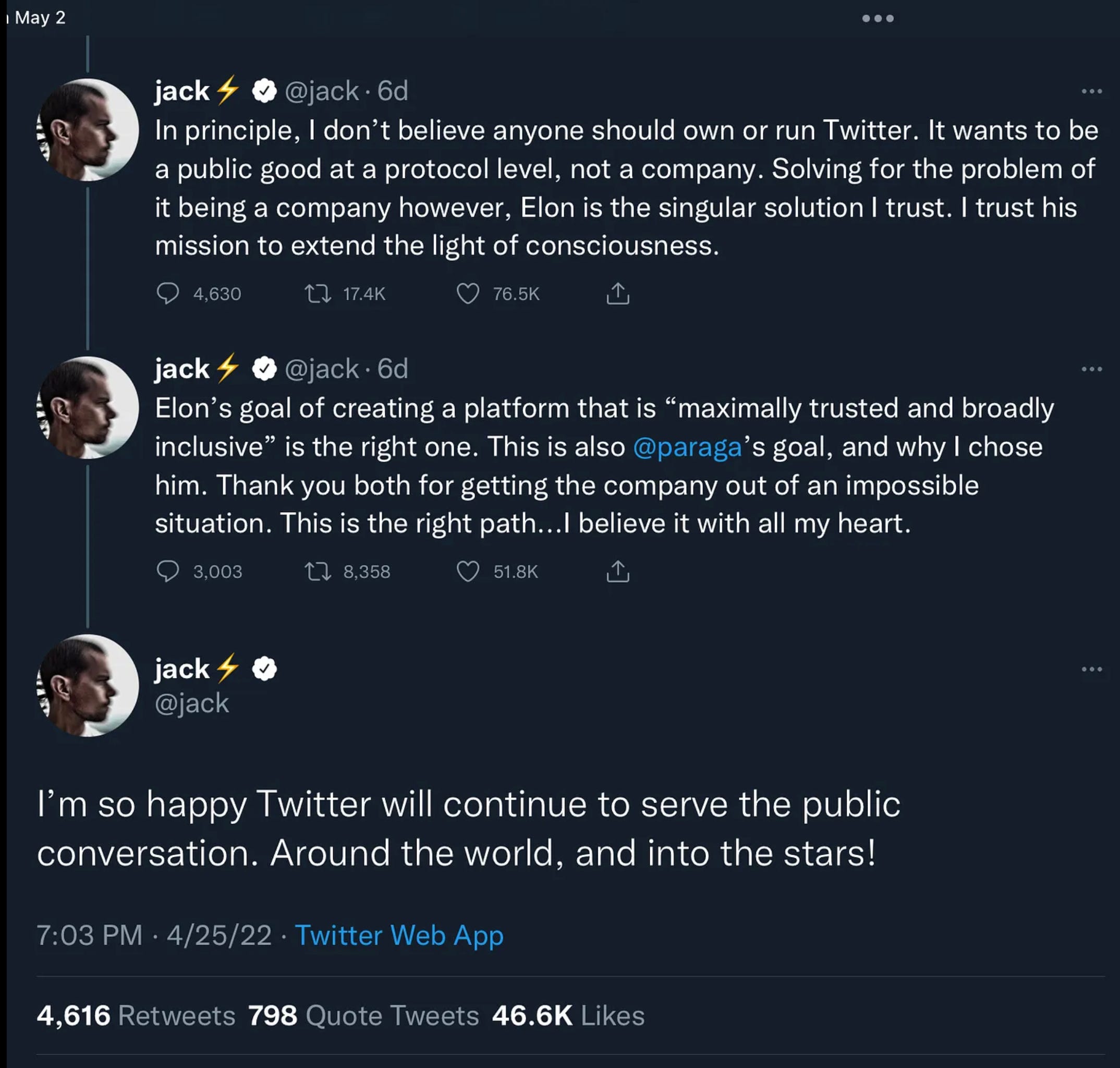Open the top header more options menu
1120x1068 pixels.
tap(878, 18)
